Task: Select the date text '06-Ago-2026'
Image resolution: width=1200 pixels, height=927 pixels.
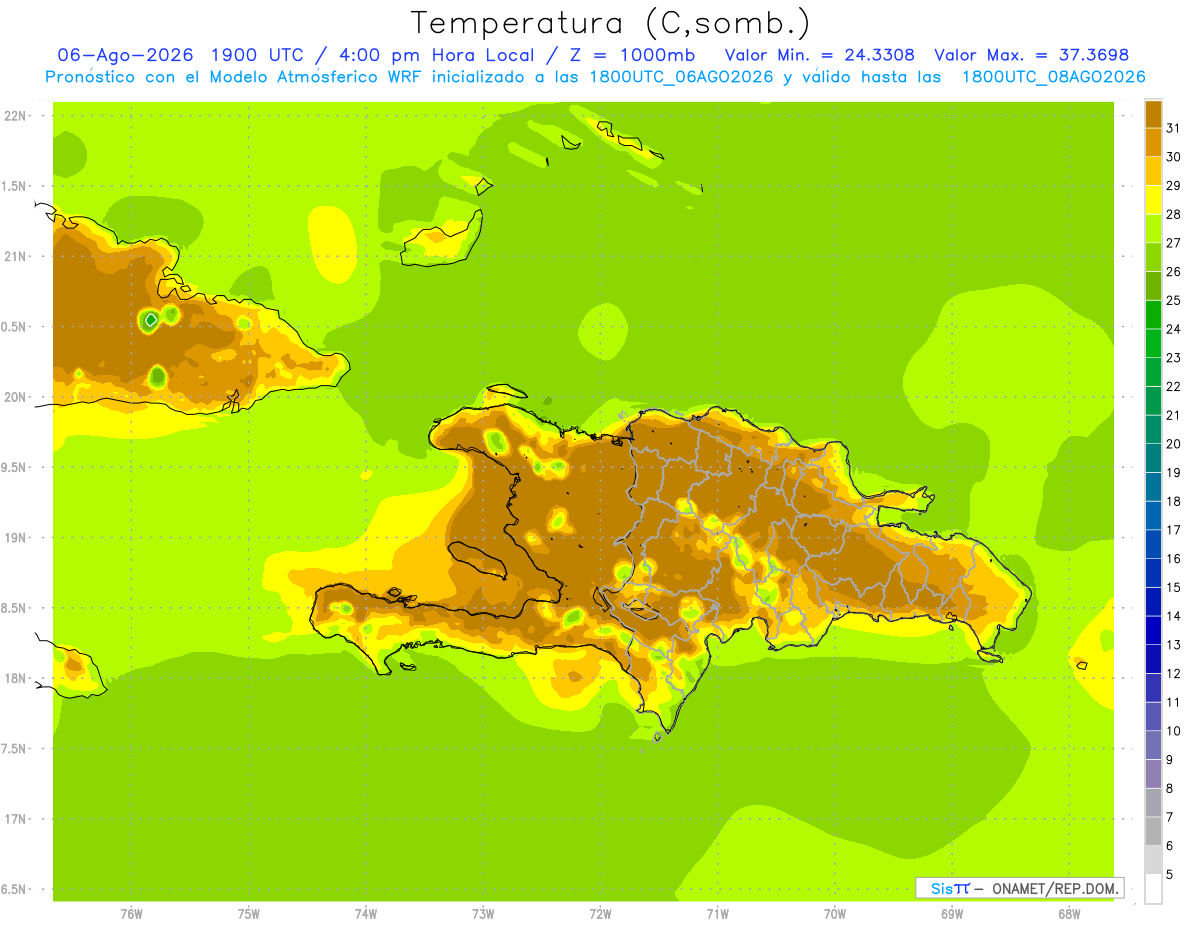Action: (124, 55)
